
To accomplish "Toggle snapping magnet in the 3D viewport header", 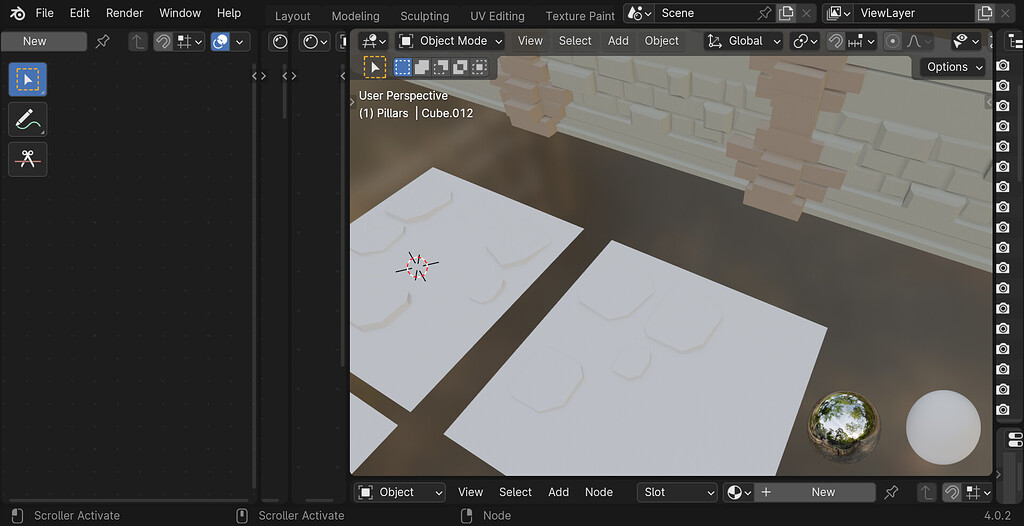I will tap(835, 41).
